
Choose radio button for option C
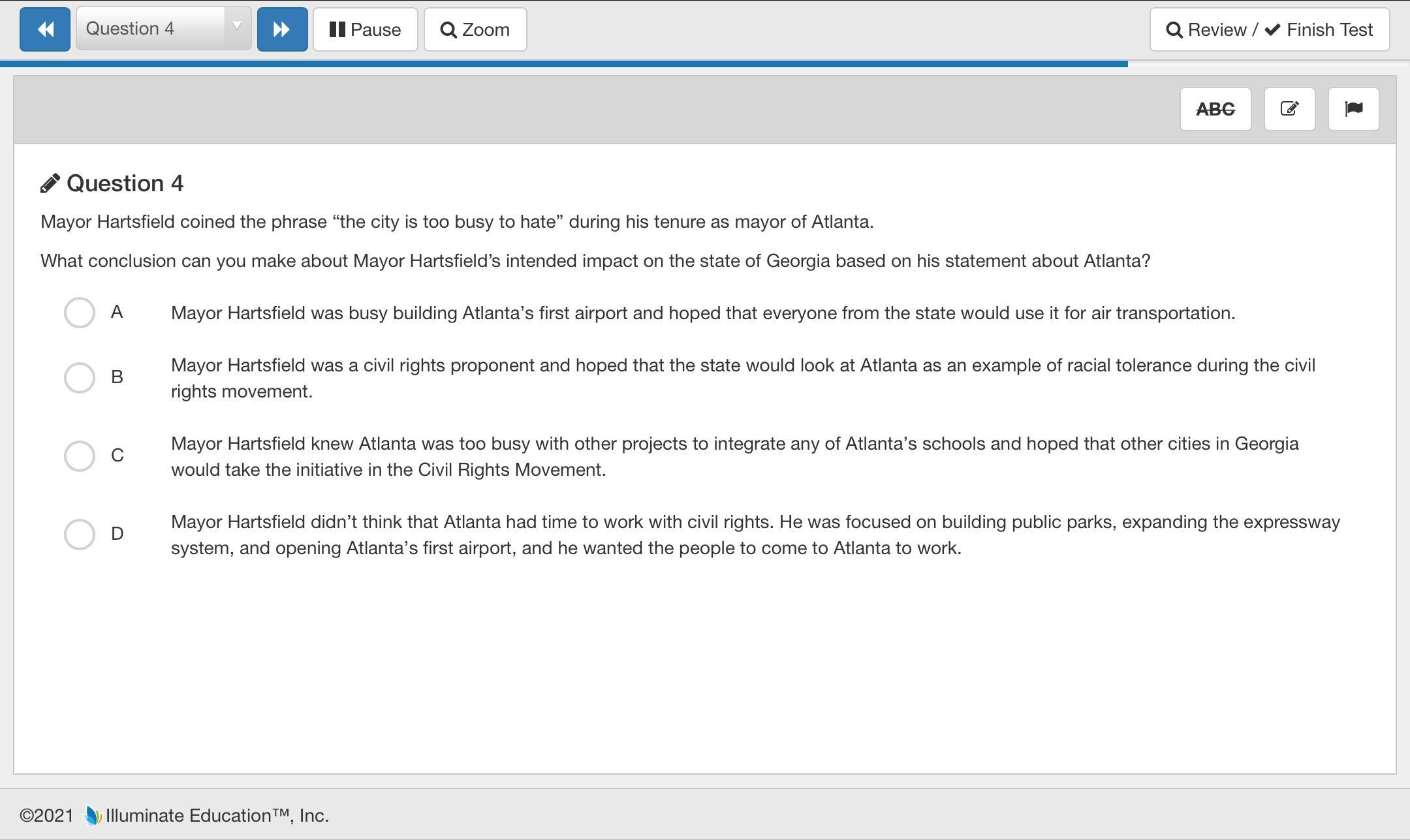pos(80,456)
